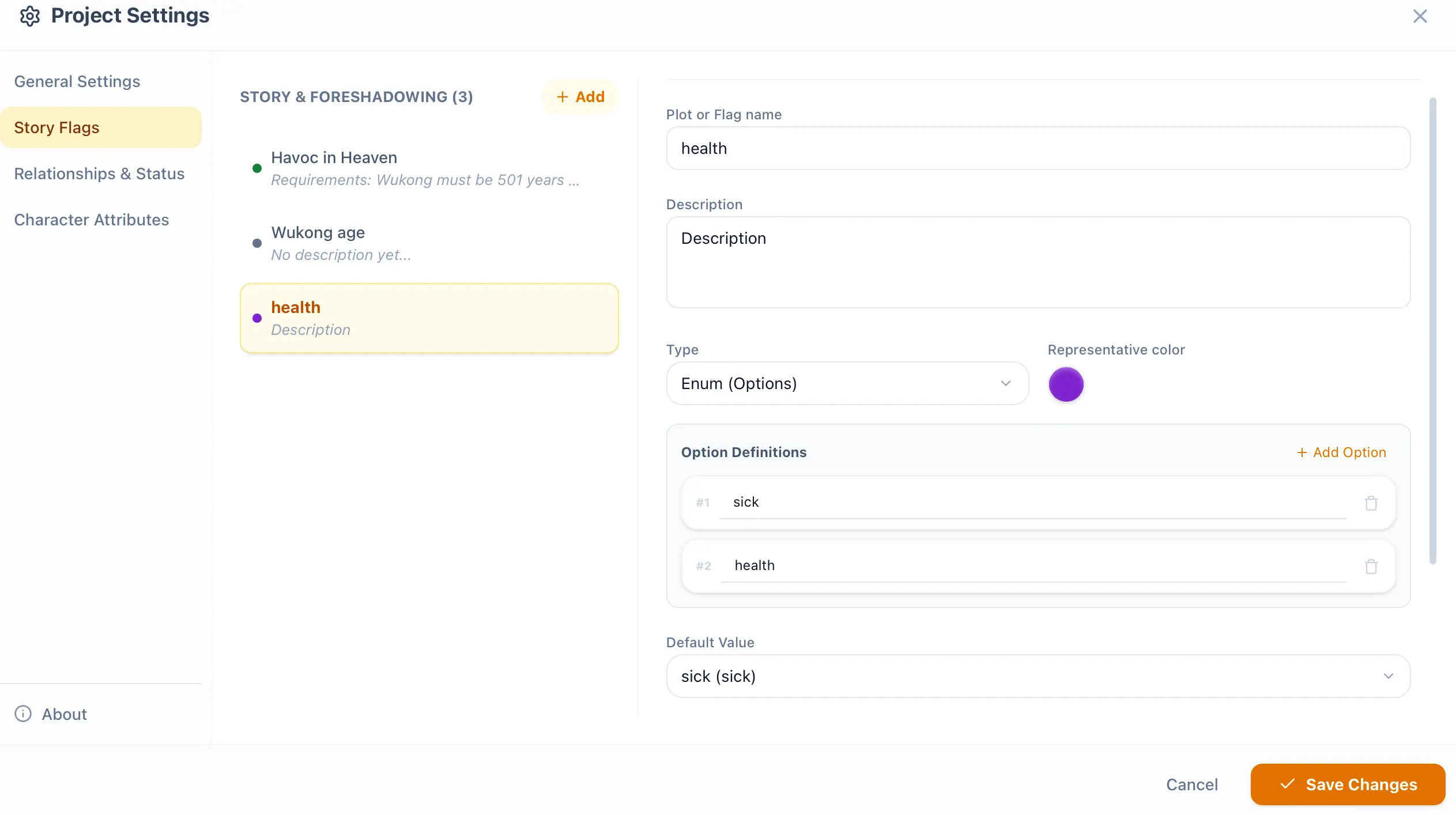Click the #2 option number label
The image size is (1456, 815).
703,566
